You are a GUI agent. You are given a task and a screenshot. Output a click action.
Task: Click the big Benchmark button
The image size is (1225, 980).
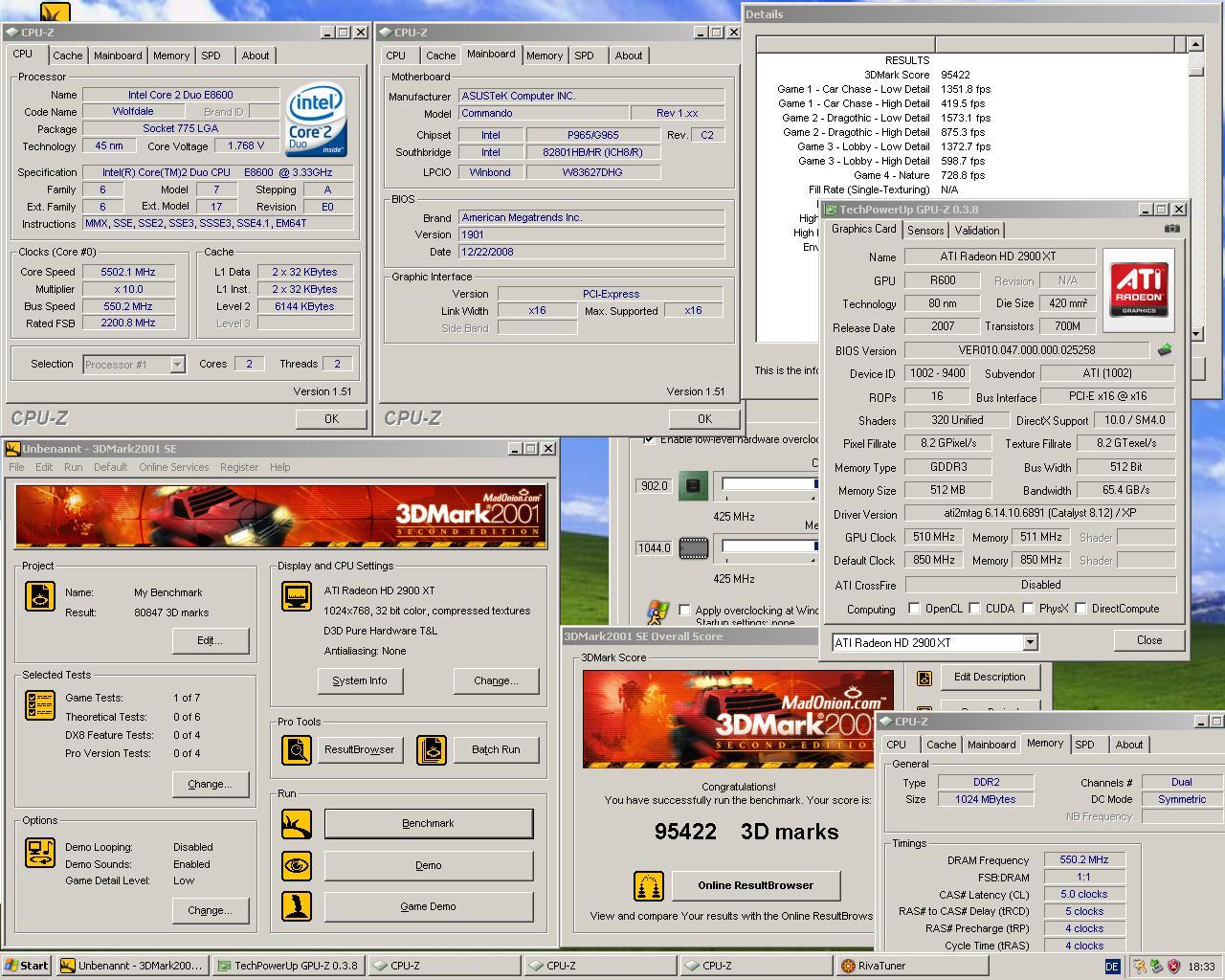coord(428,824)
